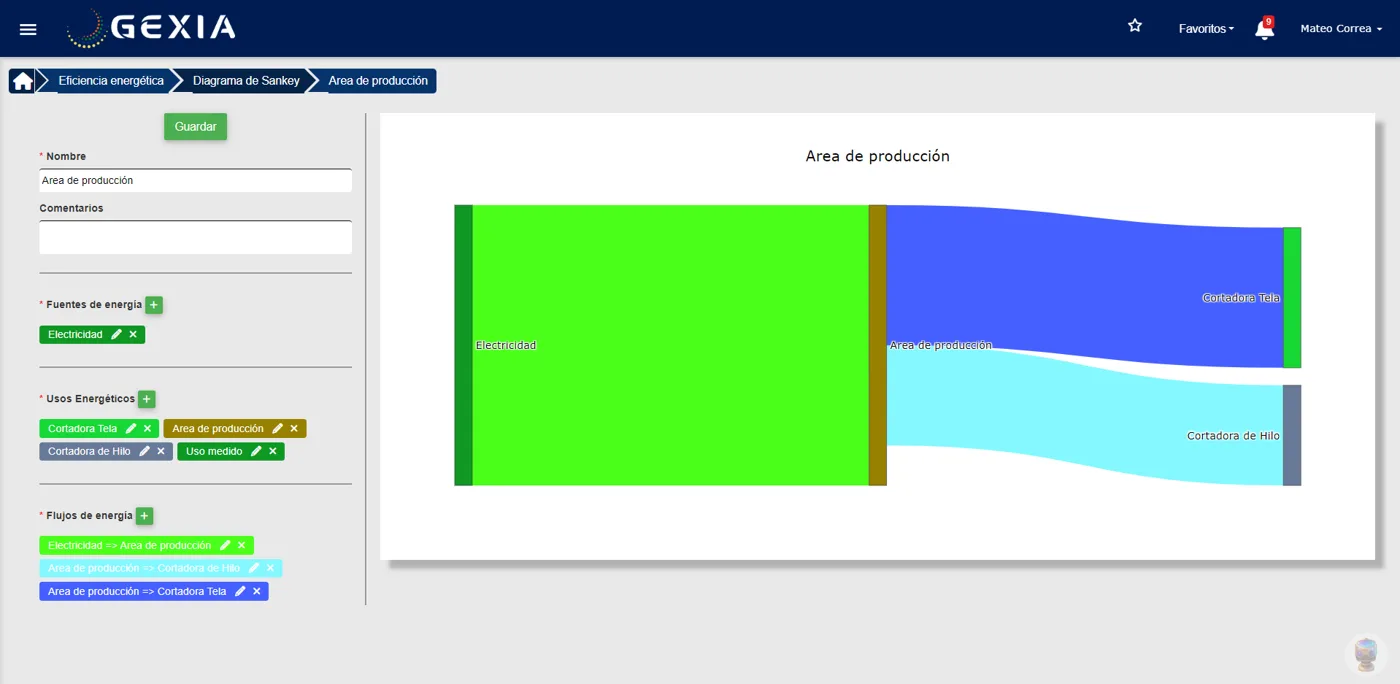This screenshot has width=1400, height=684.
Task: Open the Favoritos dropdown
Action: pyautogui.click(x=1206, y=29)
